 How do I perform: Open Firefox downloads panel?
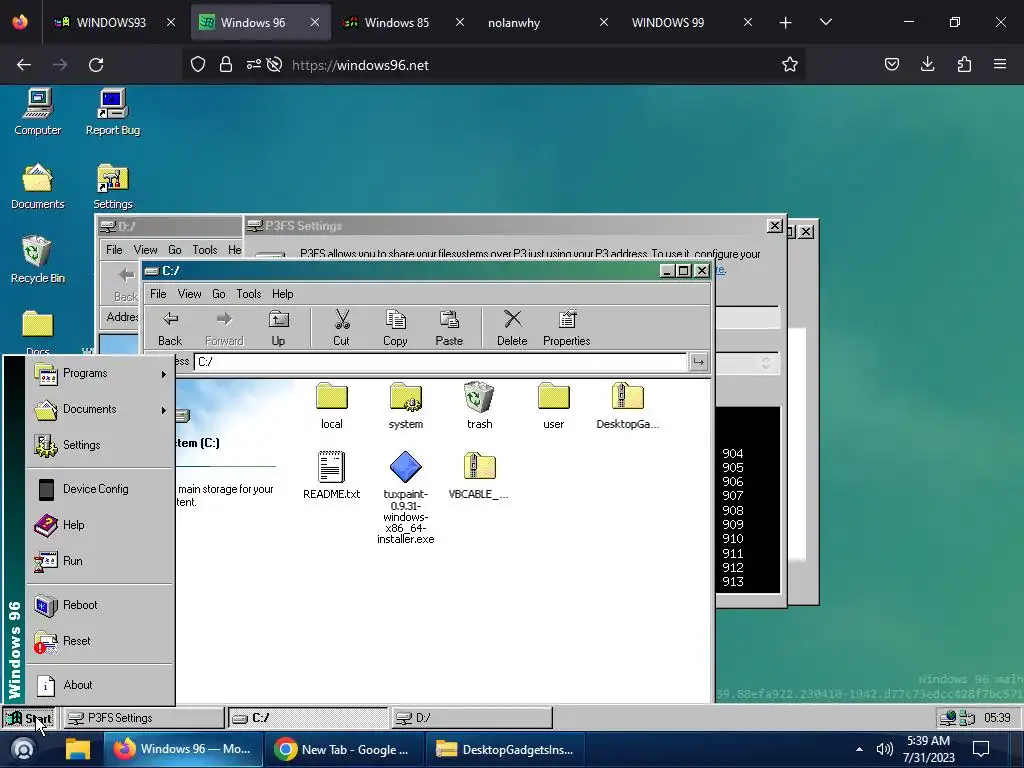[x=927, y=64]
